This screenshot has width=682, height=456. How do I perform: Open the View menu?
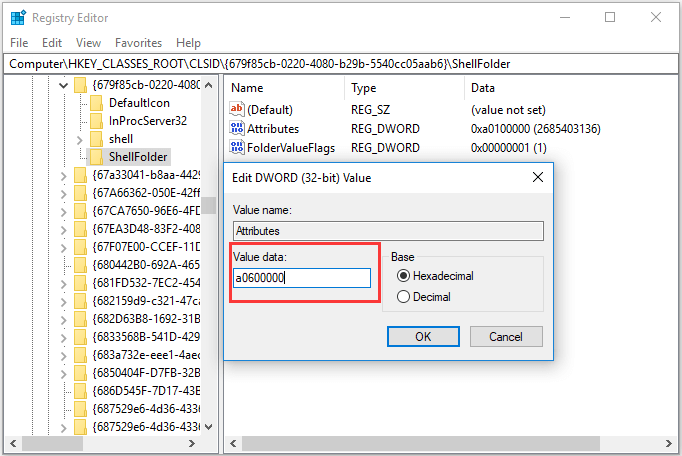(x=88, y=43)
